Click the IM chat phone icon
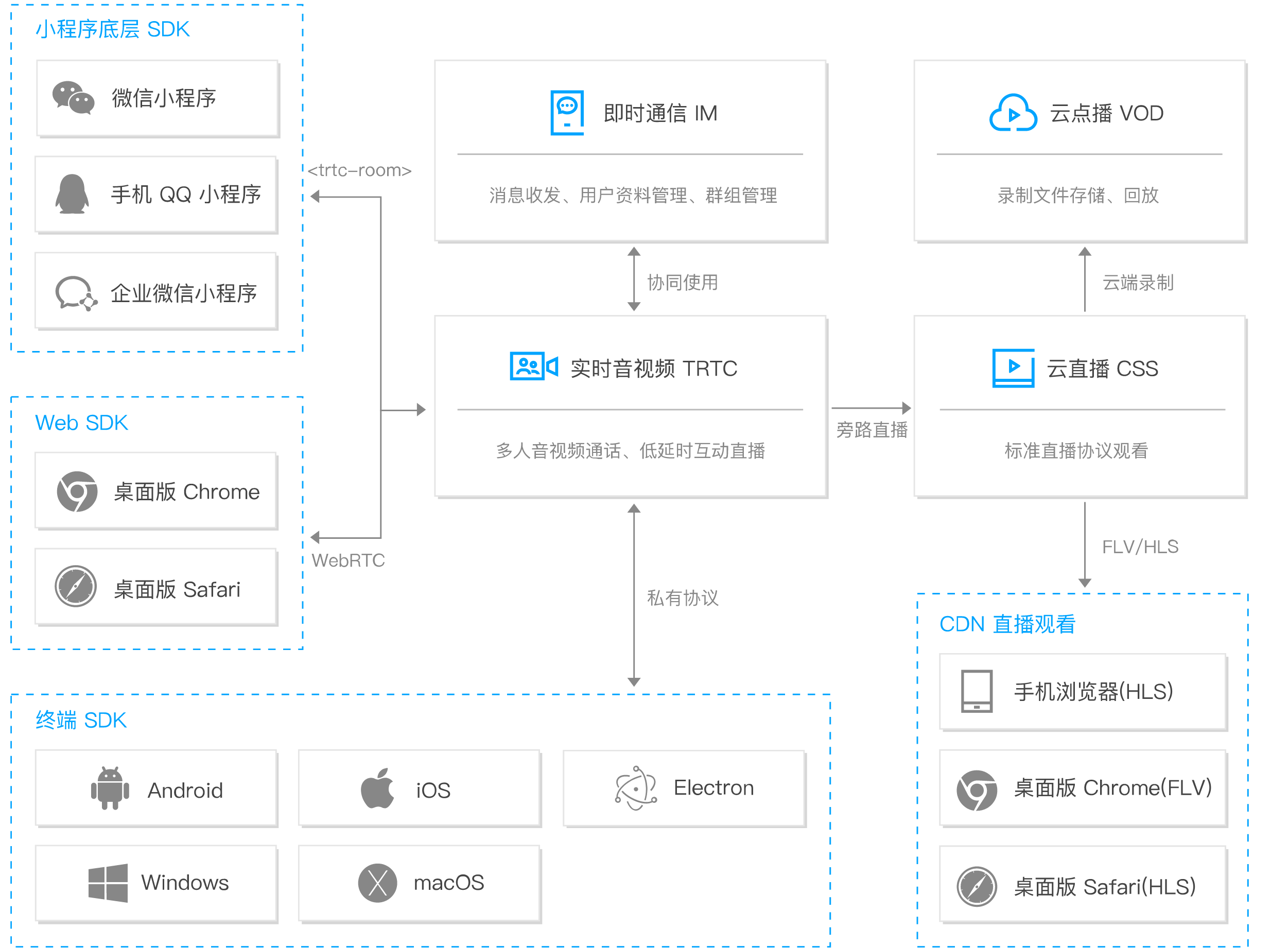The height and width of the screenshot is (948, 1288). click(x=567, y=113)
